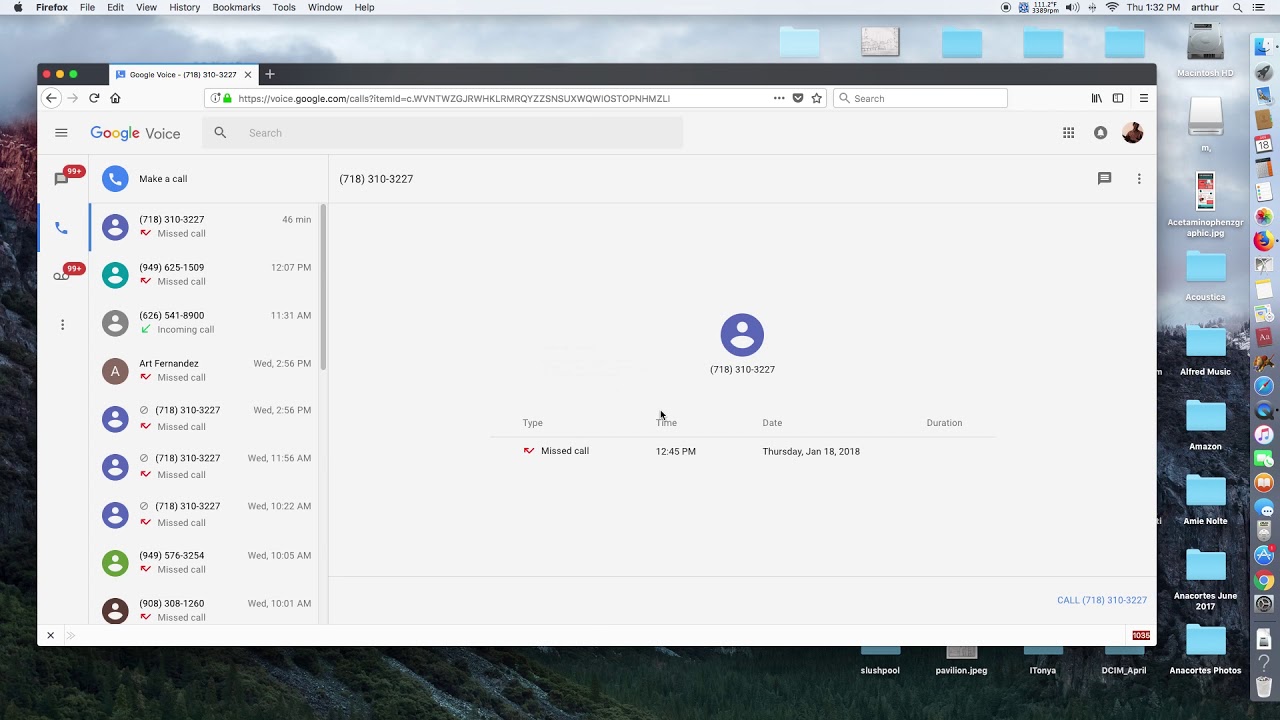The height and width of the screenshot is (720, 1280).
Task: Close the bottom find bar
Action: point(50,635)
